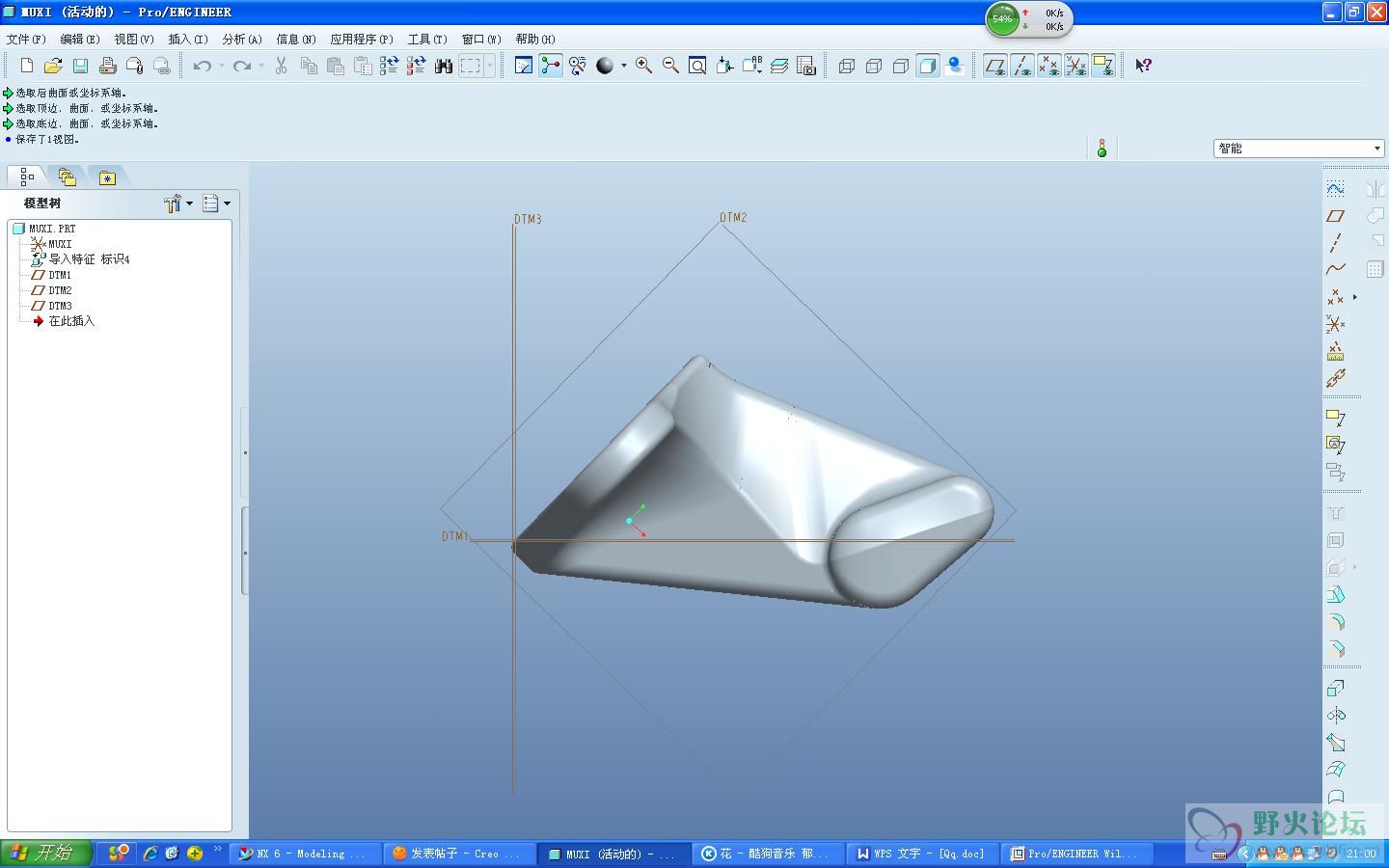This screenshot has width=1389, height=868.
Task: Switch to Hidden line display
Action: click(x=874, y=66)
